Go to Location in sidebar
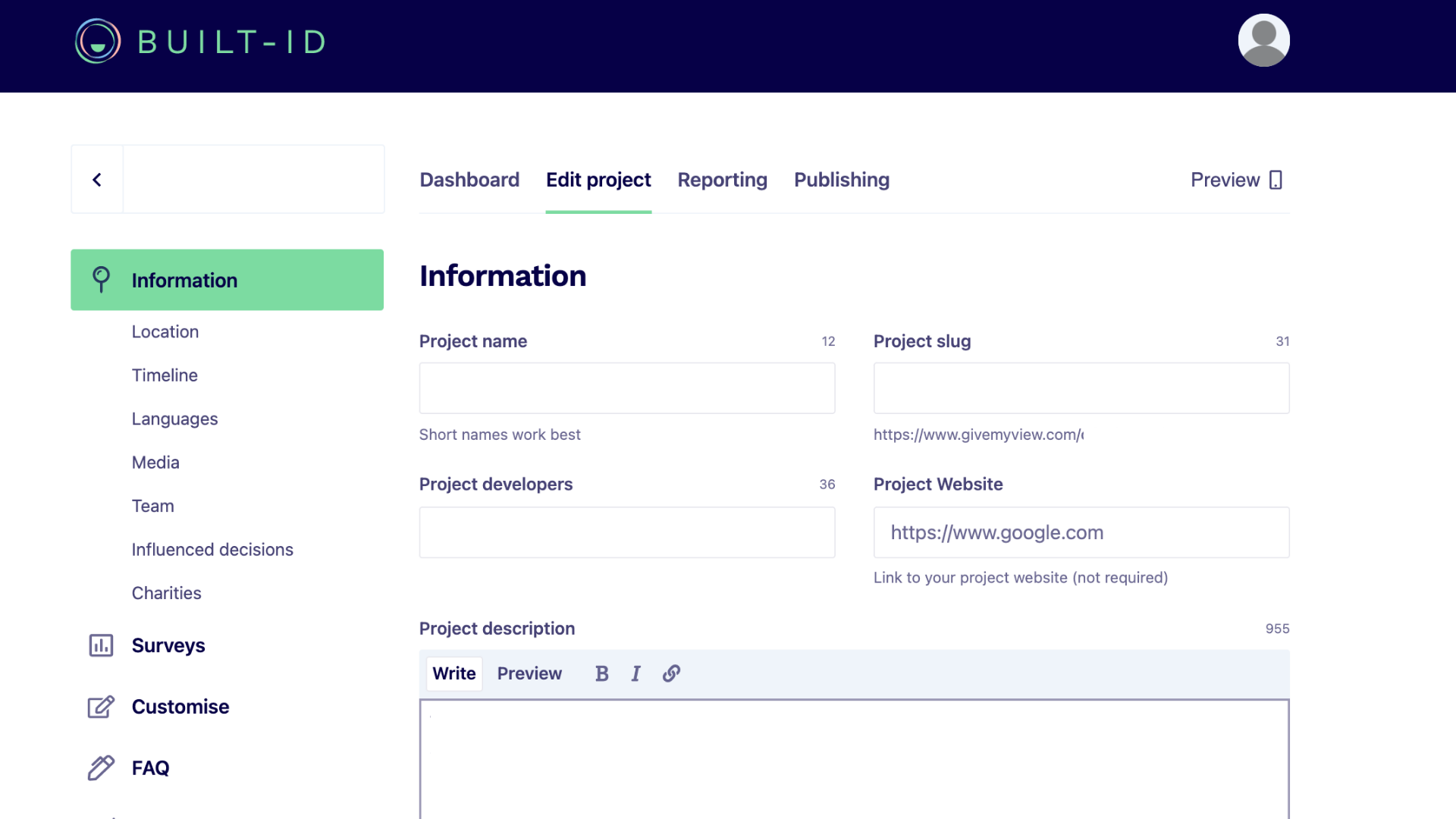This screenshot has width=1456, height=819. coord(165,331)
